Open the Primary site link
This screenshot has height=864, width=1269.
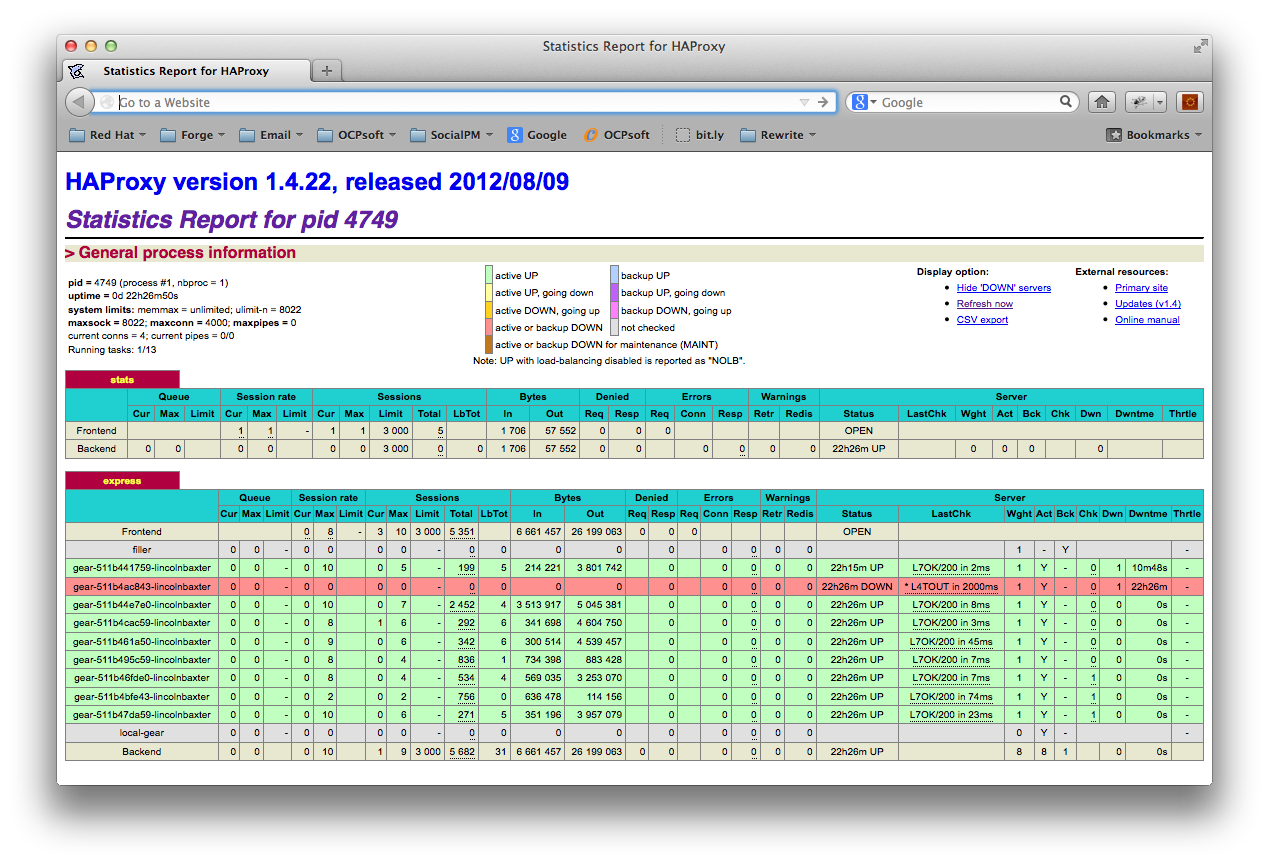(1141, 288)
